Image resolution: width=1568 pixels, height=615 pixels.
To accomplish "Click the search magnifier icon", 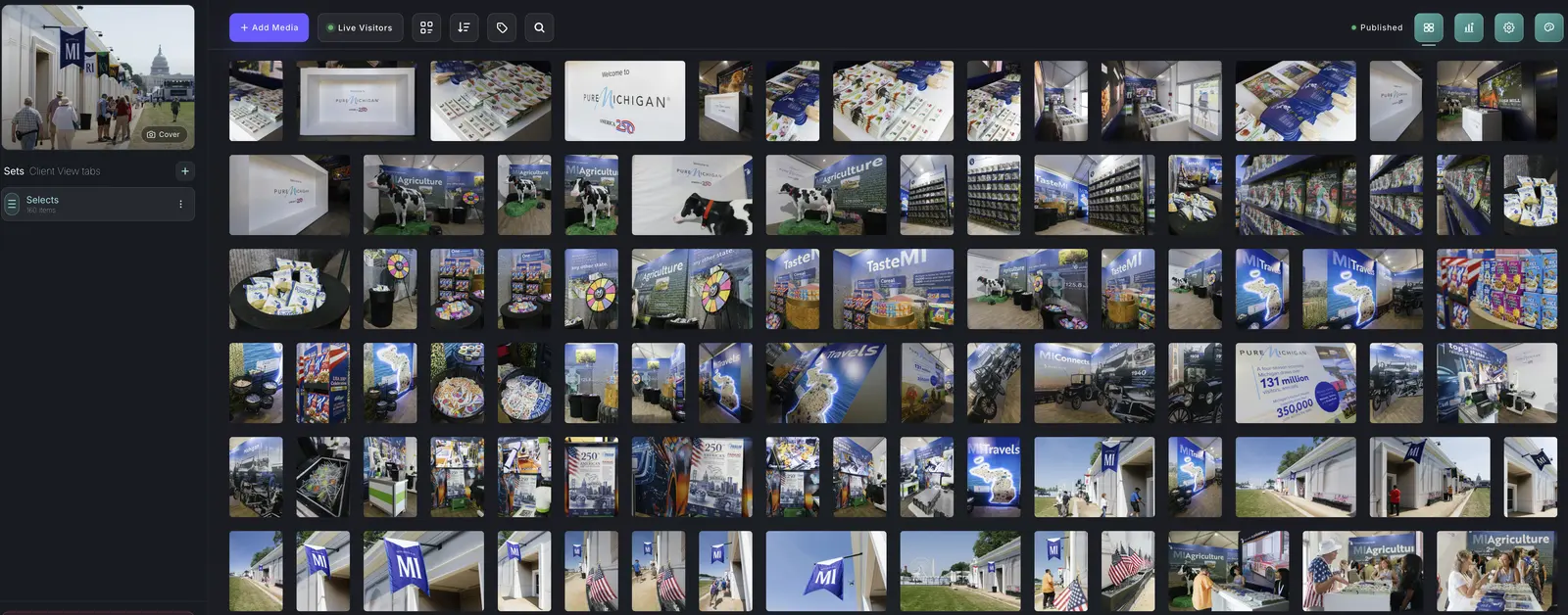I will 539,27.
